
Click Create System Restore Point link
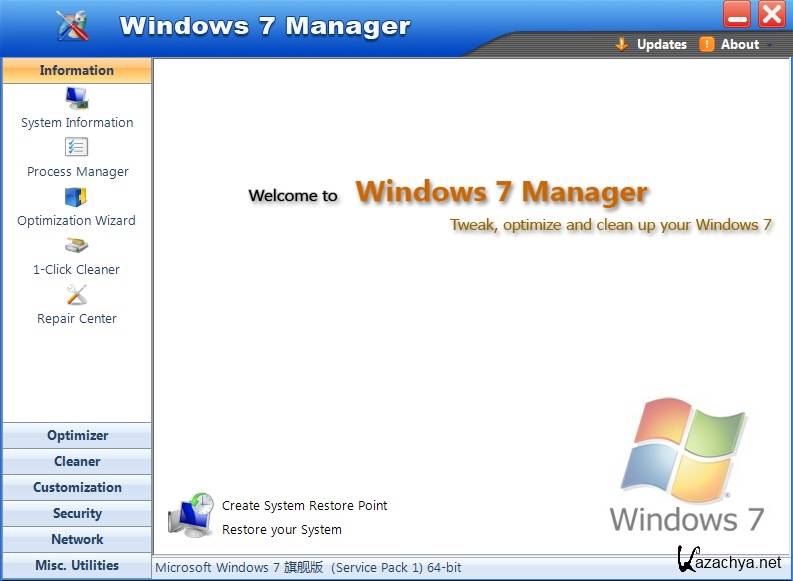point(304,506)
